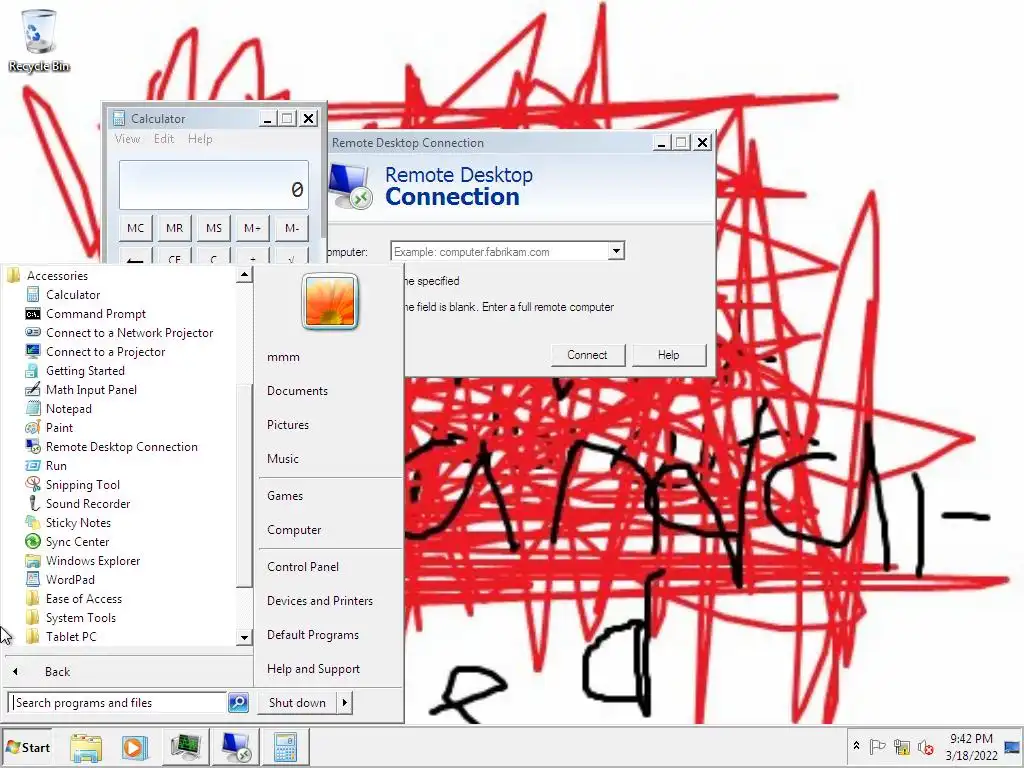Click the M+ calculator key
Screen dimensions: 1024x768
(x=253, y=228)
